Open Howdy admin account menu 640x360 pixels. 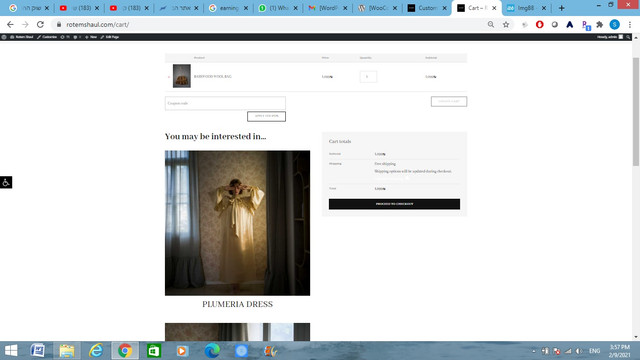(610, 37)
